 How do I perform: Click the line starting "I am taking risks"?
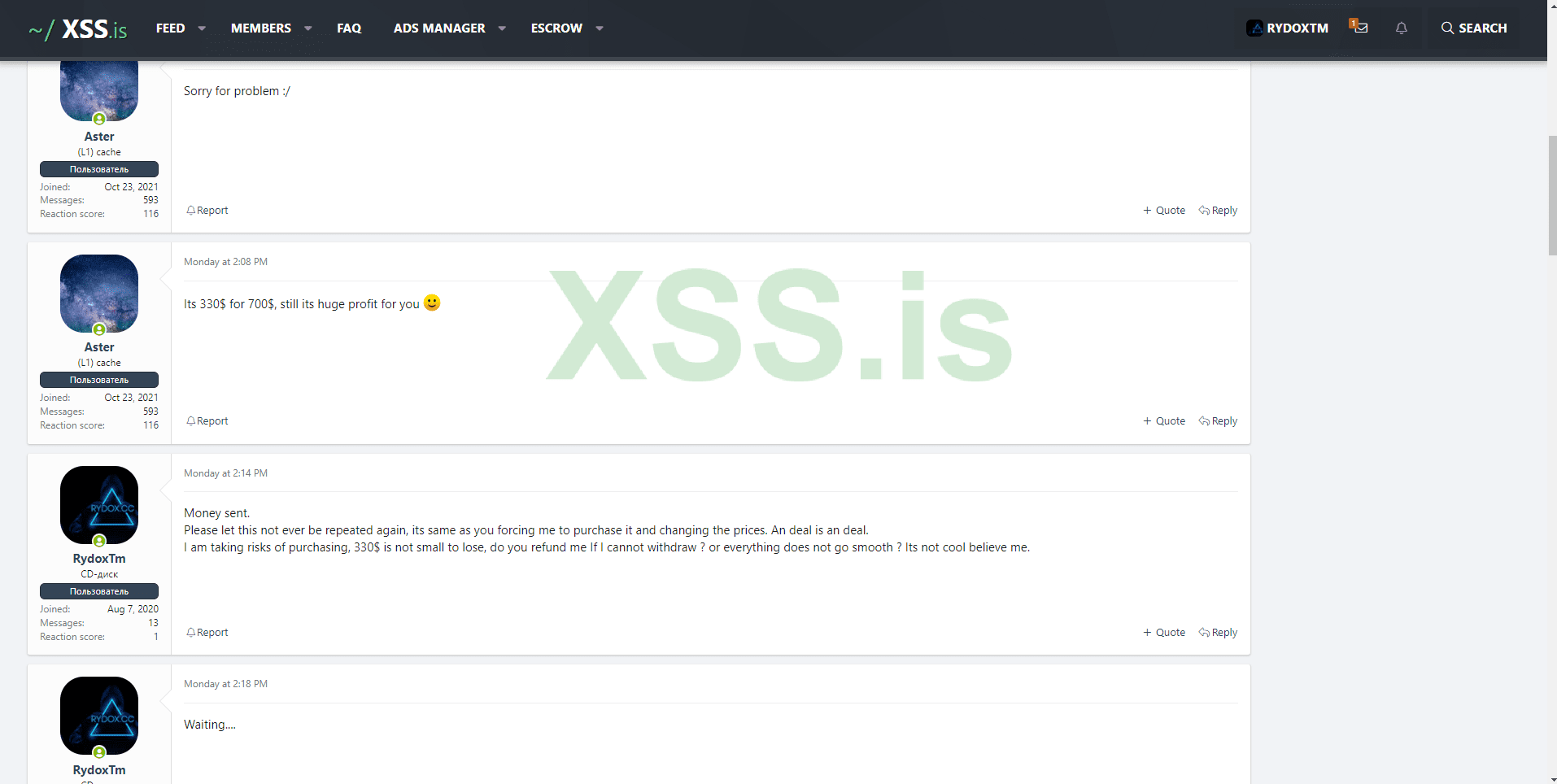607,547
